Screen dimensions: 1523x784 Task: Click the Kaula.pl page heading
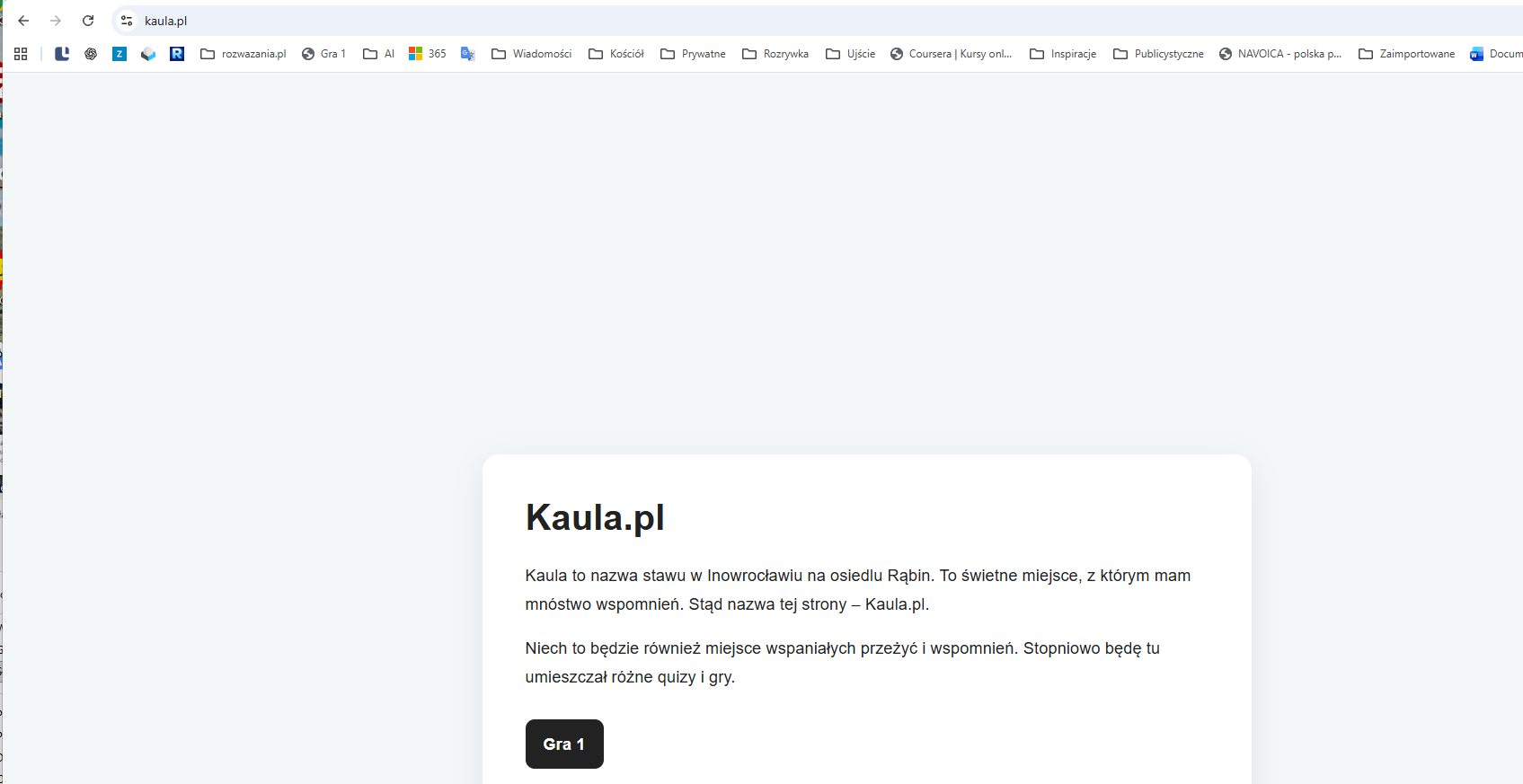point(595,517)
